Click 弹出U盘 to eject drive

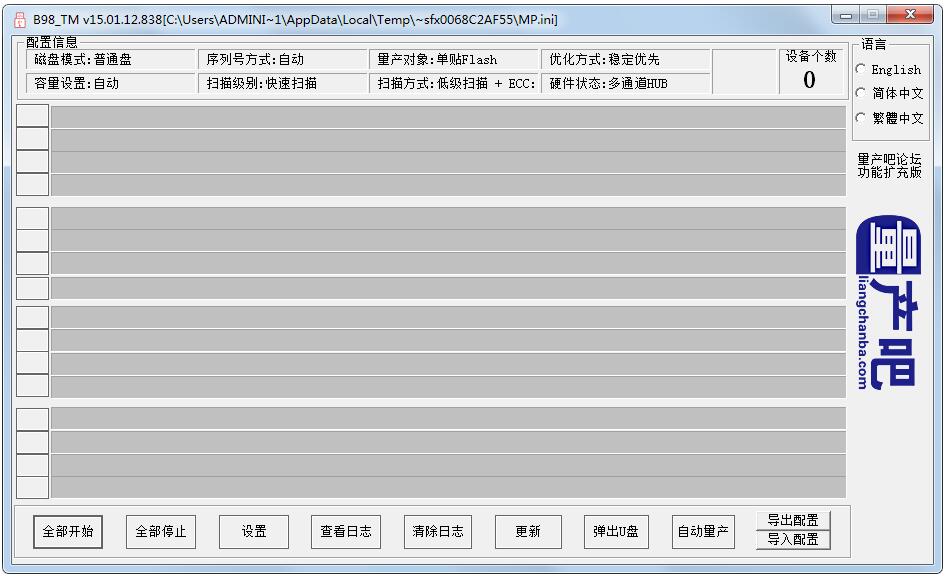[x=616, y=531]
